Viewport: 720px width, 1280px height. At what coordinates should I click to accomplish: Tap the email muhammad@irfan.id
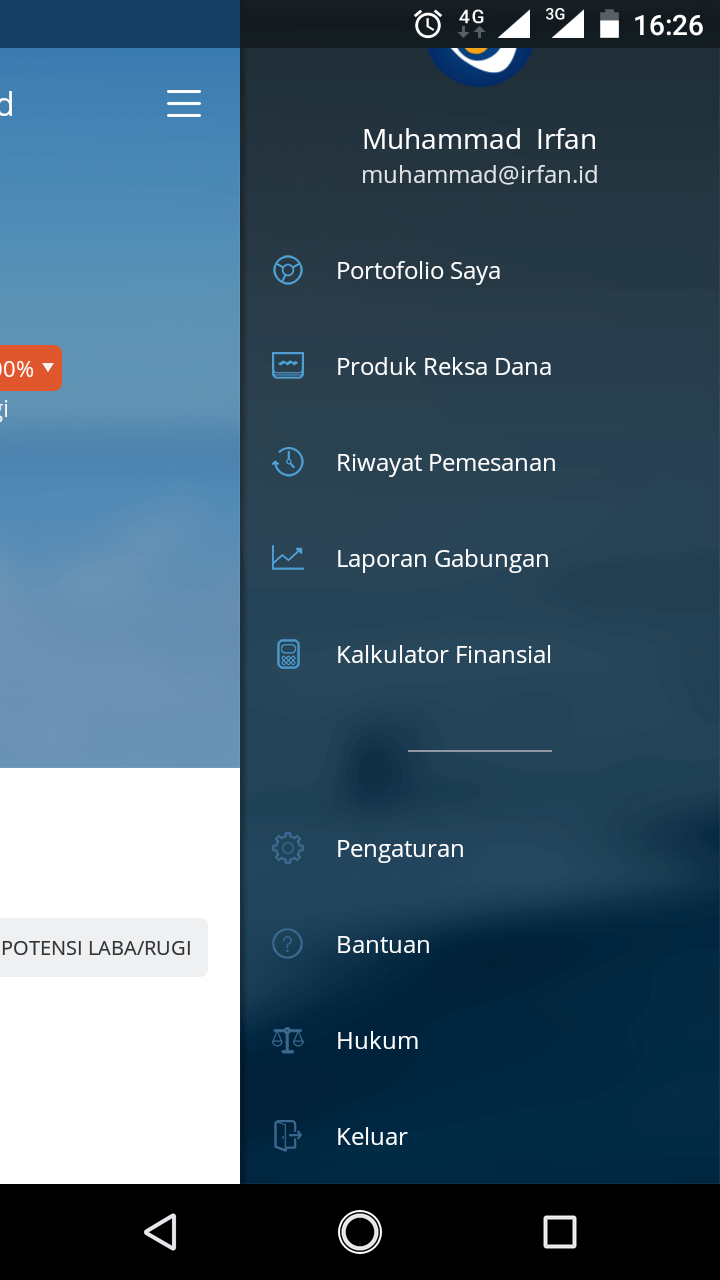(479, 175)
